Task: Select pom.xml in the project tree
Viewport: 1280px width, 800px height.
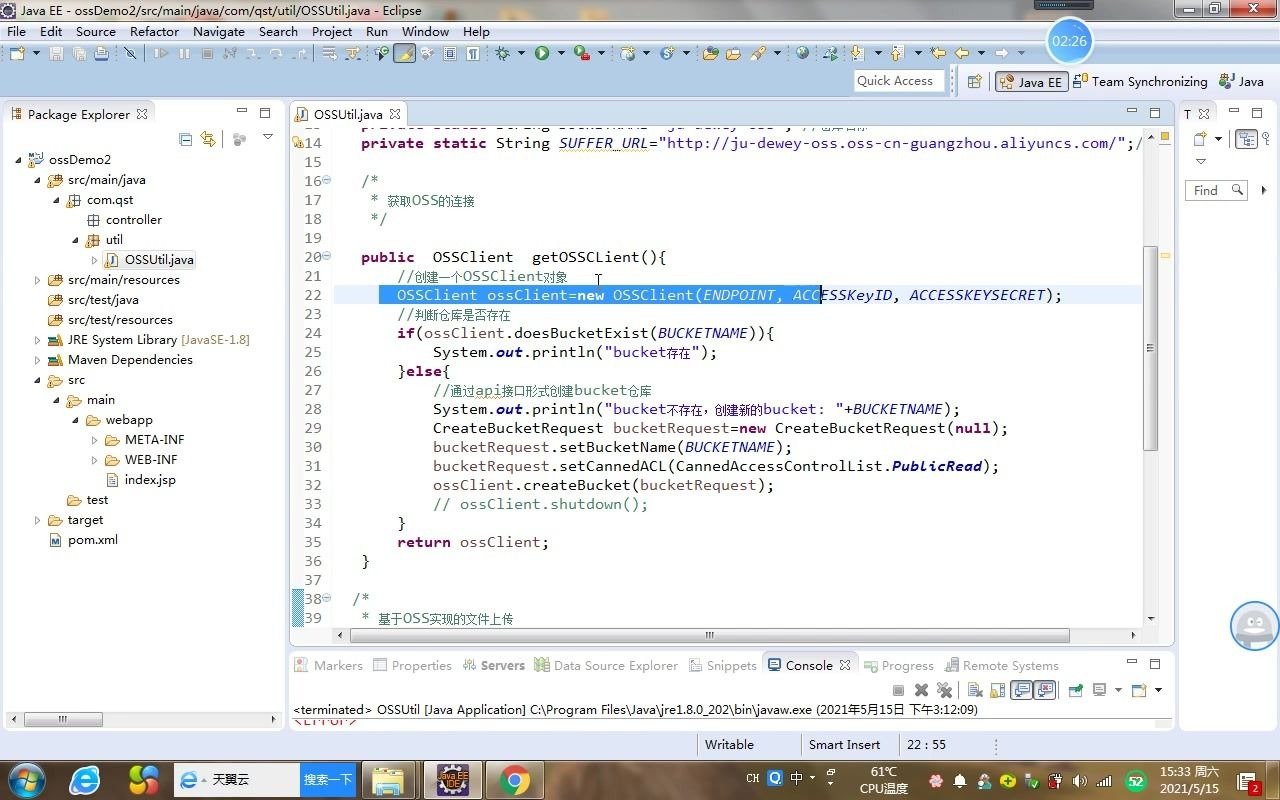Action: click(83, 540)
